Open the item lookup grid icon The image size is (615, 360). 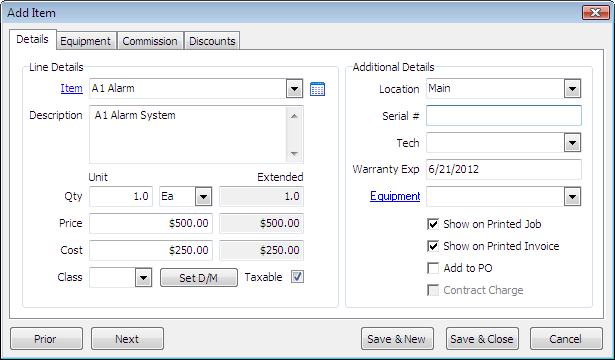[x=317, y=89]
